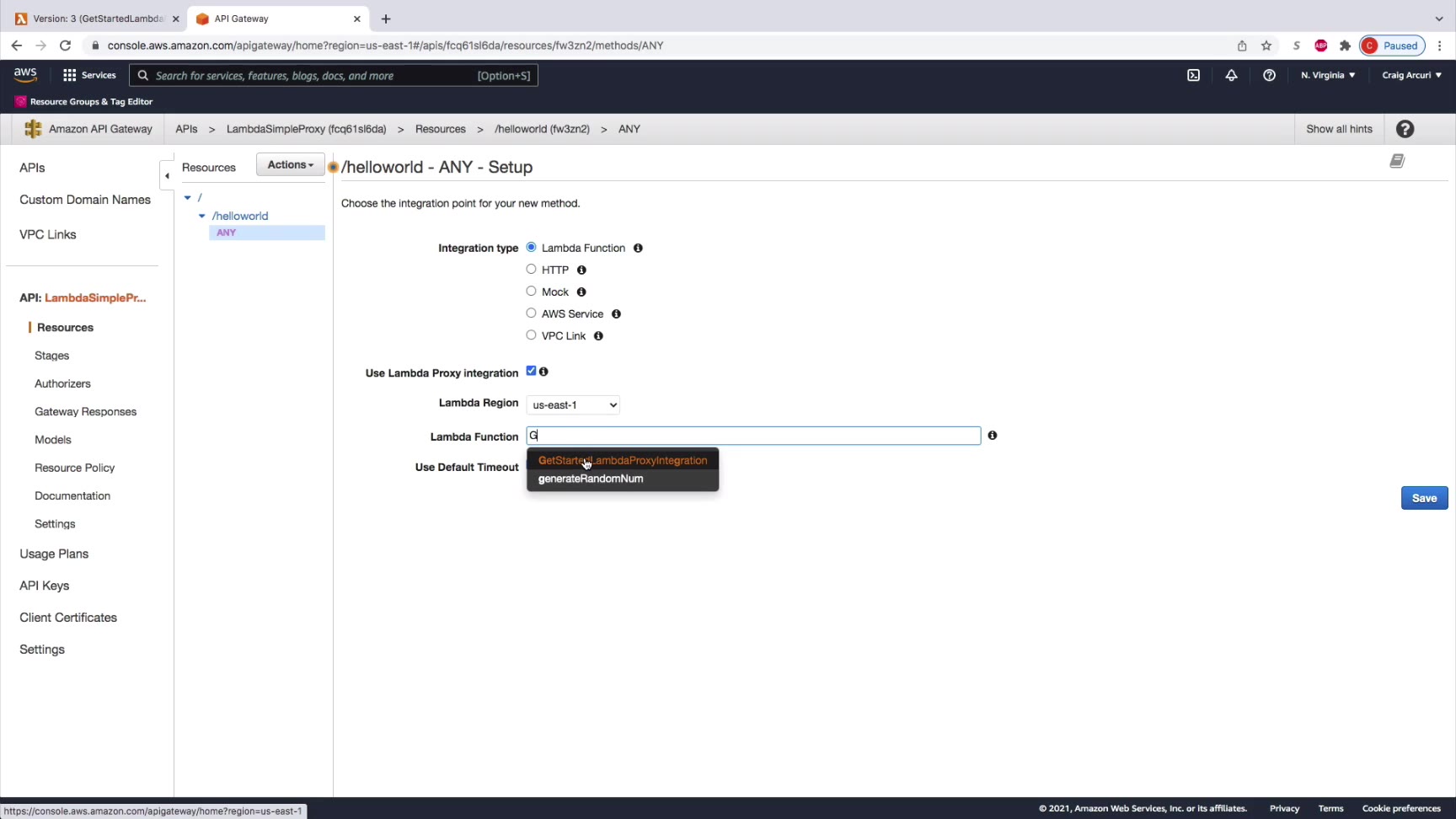Collapse the left navigation panel arrow
The image size is (1456, 819).
tap(167, 175)
